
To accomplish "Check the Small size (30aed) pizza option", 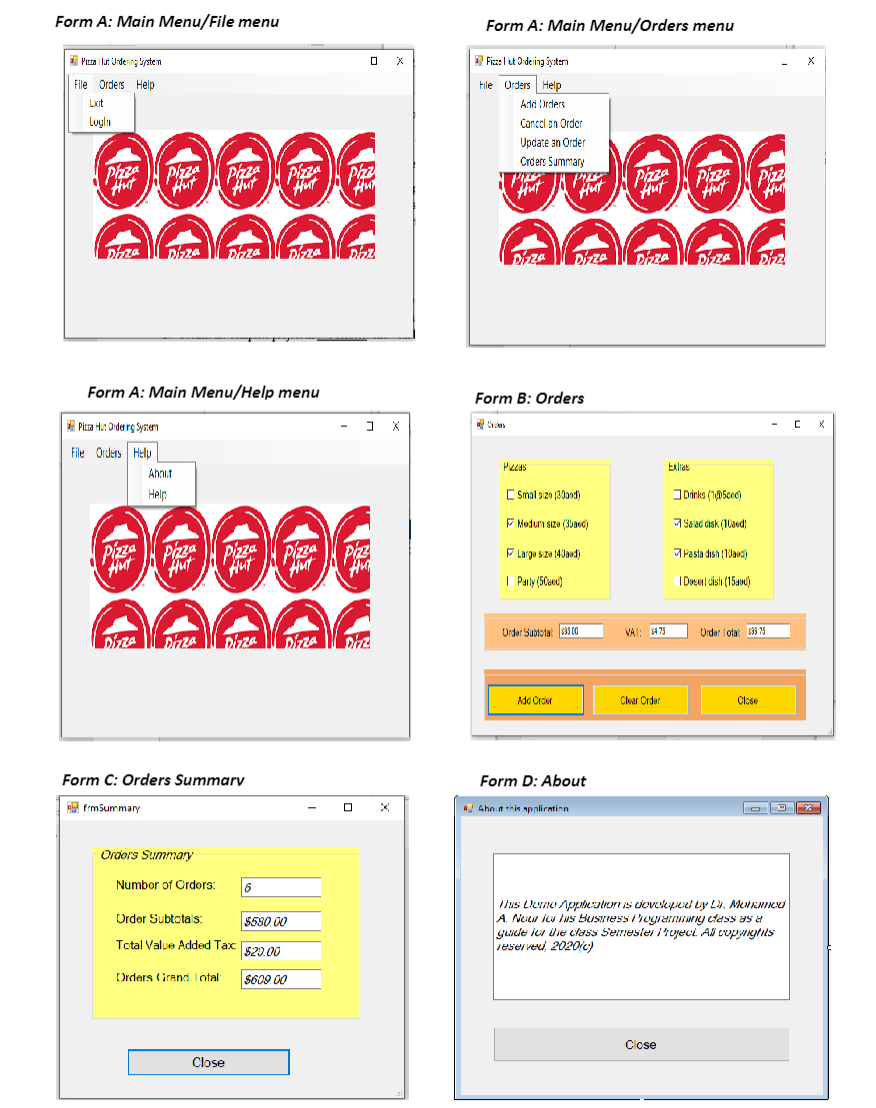I will [513, 494].
